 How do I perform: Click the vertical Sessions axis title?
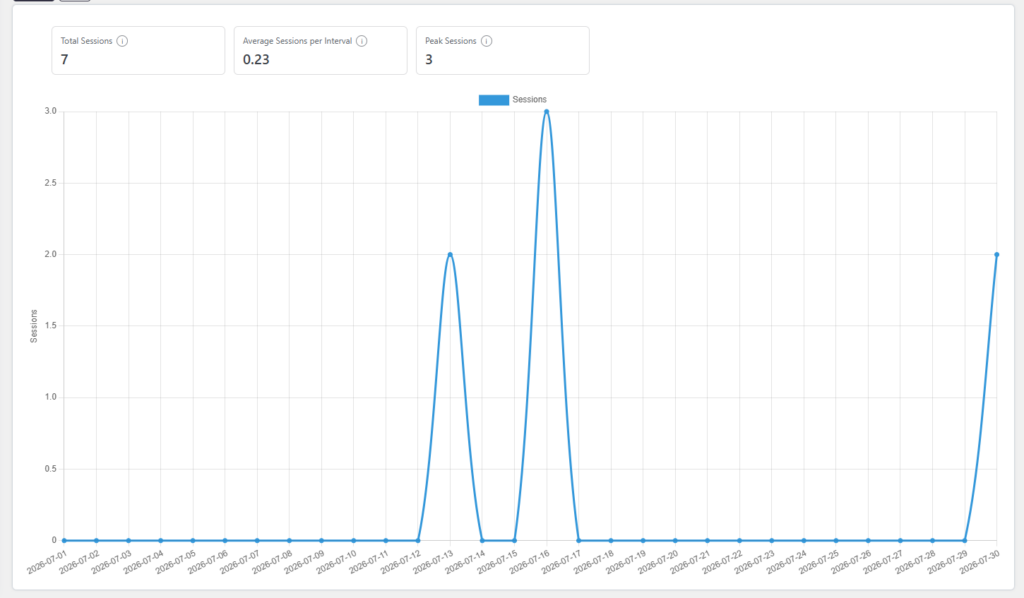coord(34,326)
